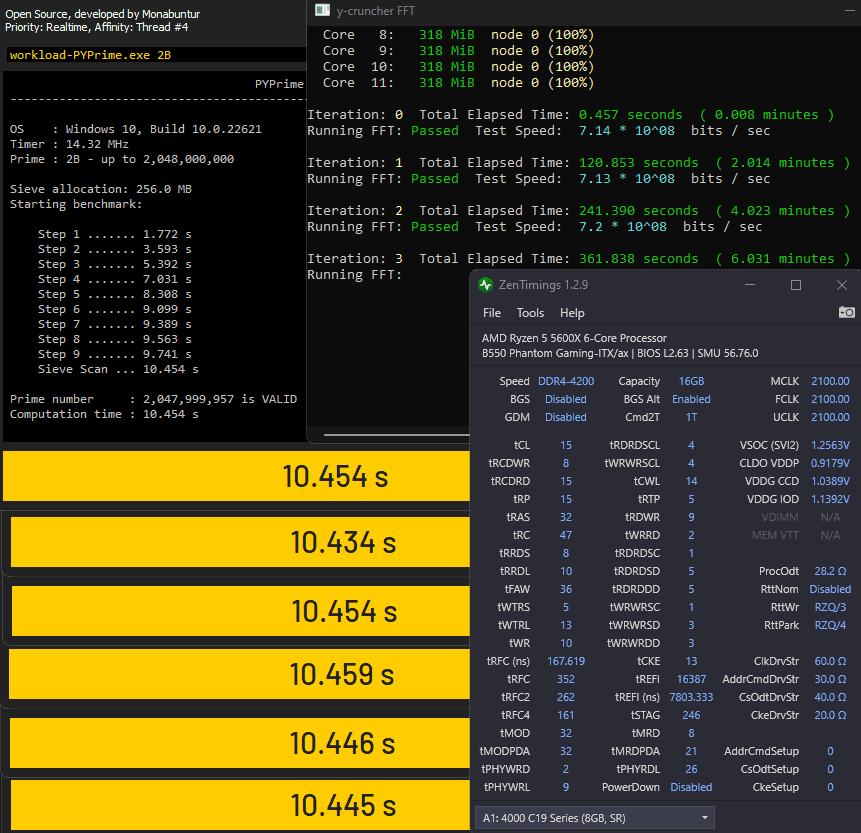Select the 10.446 s result bar

[239, 743]
